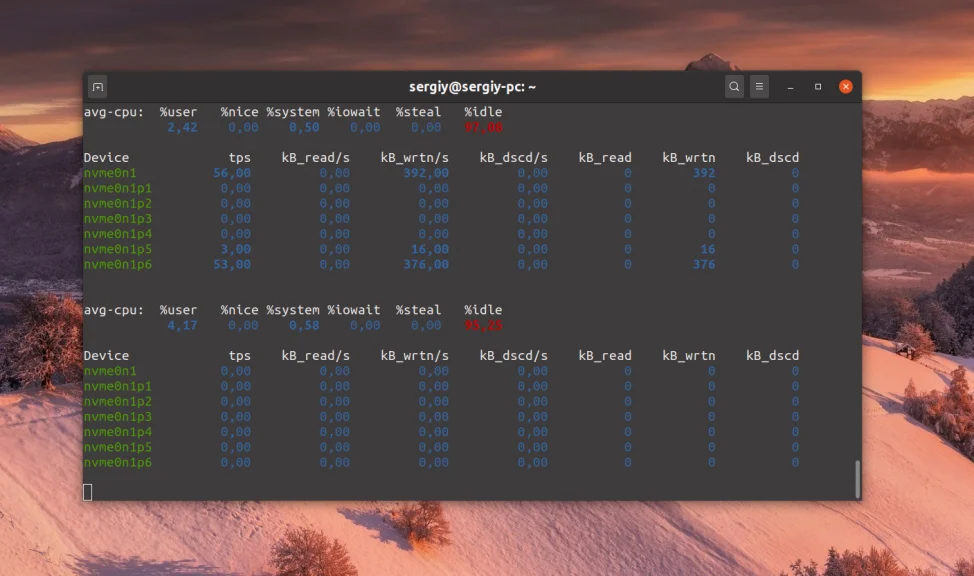The height and width of the screenshot is (576, 974).
Task: Click the second %steal header
Action: tap(418, 309)
